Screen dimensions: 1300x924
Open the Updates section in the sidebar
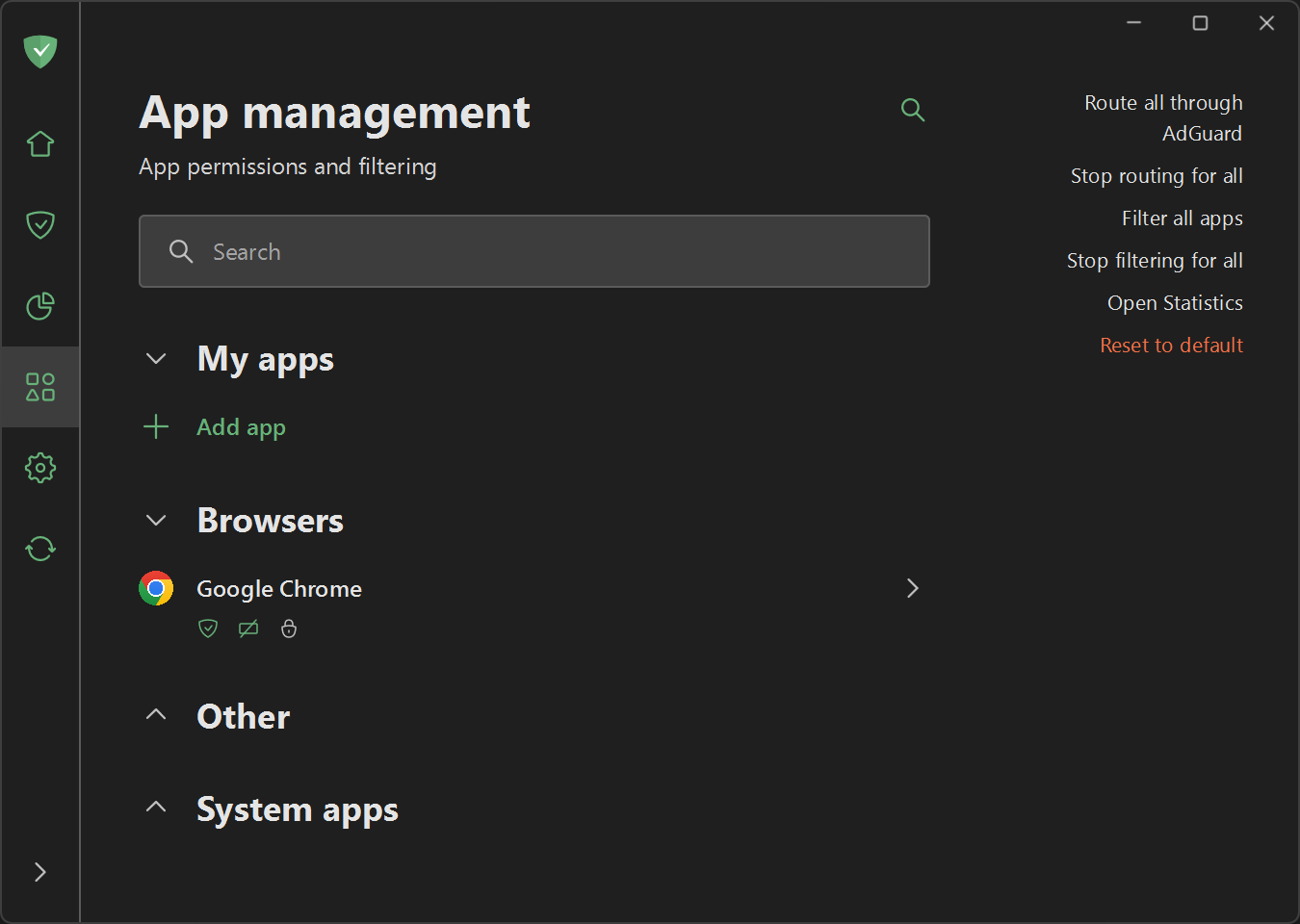tap(39, 548)
